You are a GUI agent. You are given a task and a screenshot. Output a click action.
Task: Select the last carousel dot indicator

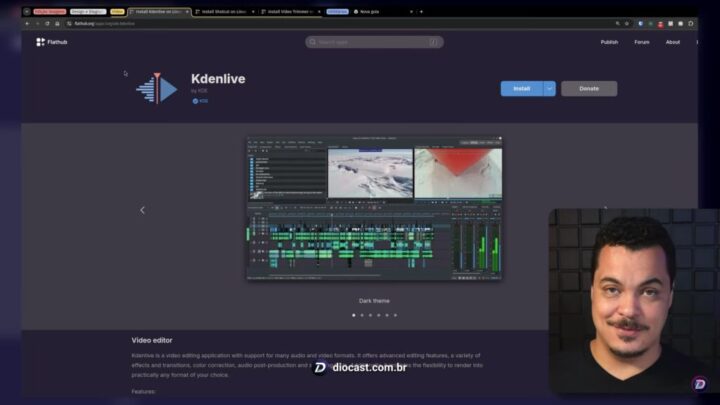395,315
